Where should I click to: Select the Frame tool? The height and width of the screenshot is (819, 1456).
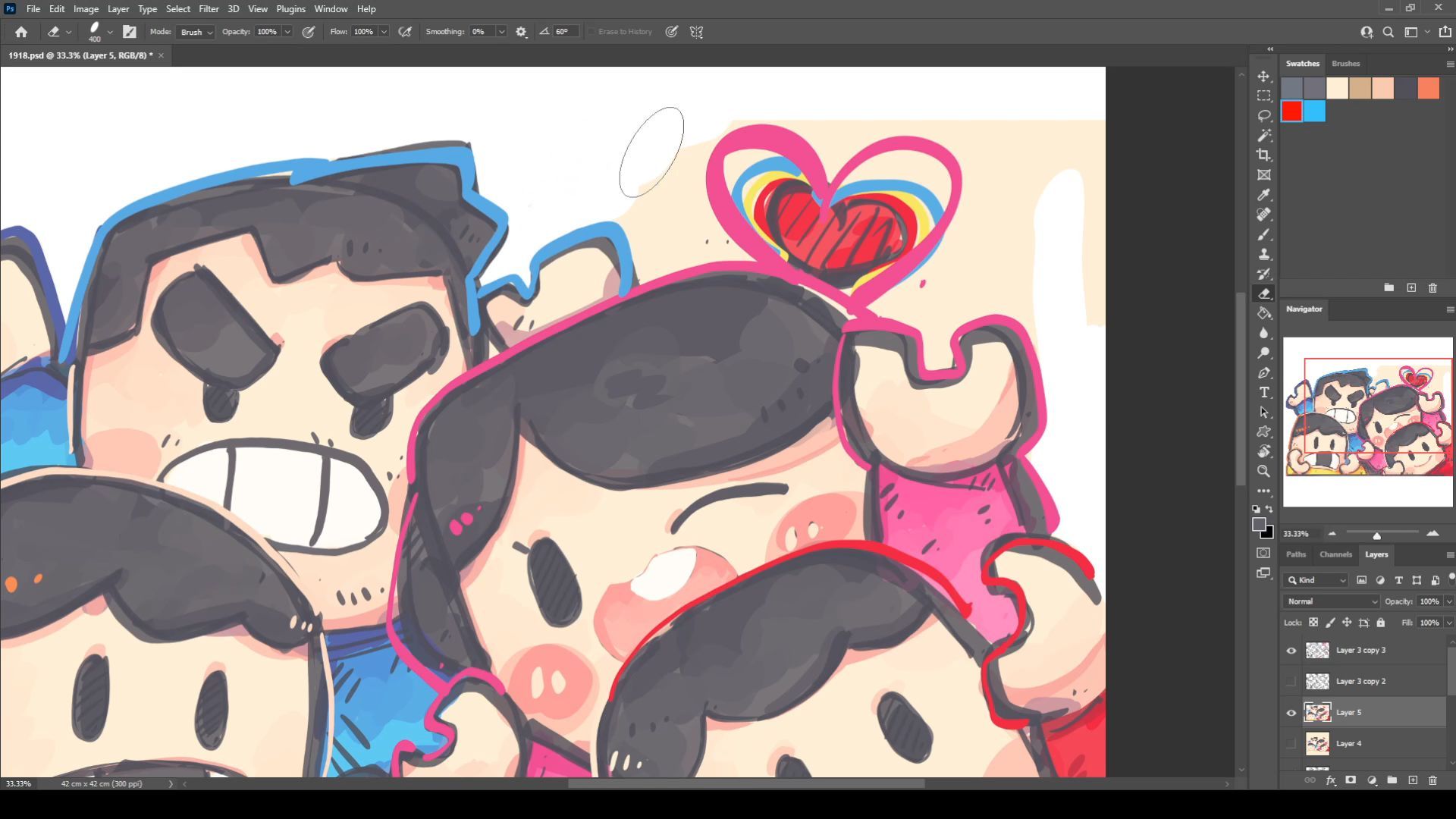(x=1264, y=175)
